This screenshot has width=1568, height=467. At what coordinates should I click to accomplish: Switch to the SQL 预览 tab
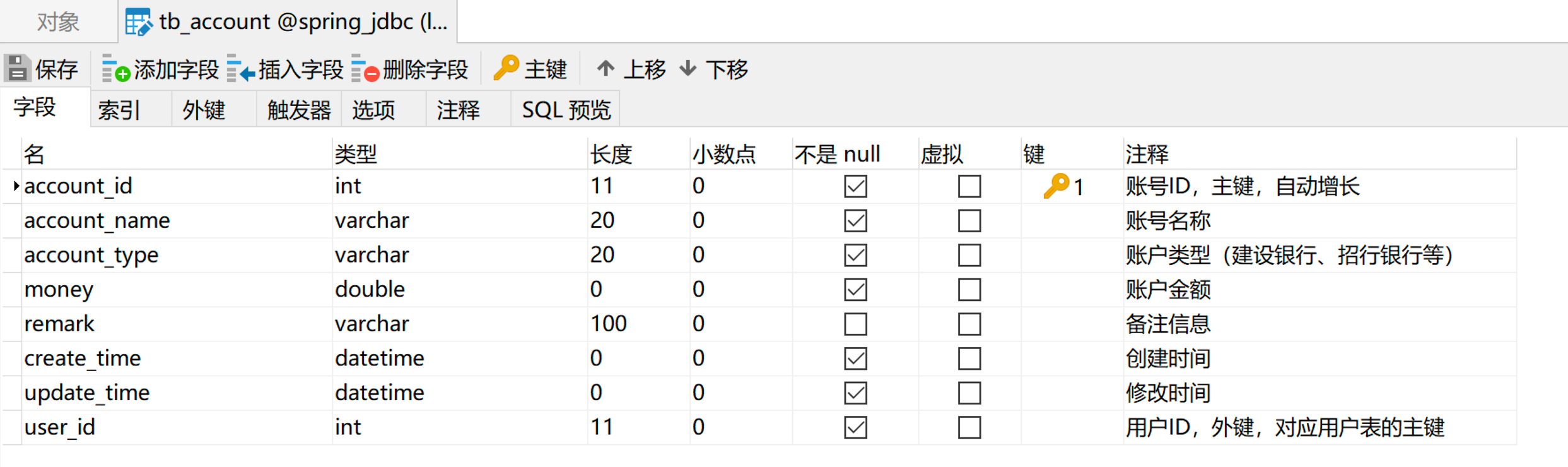(x=566, y=110)
